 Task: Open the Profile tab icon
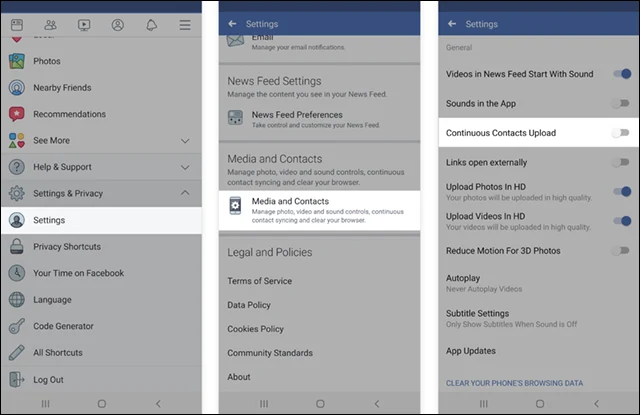tap(118, 25)
